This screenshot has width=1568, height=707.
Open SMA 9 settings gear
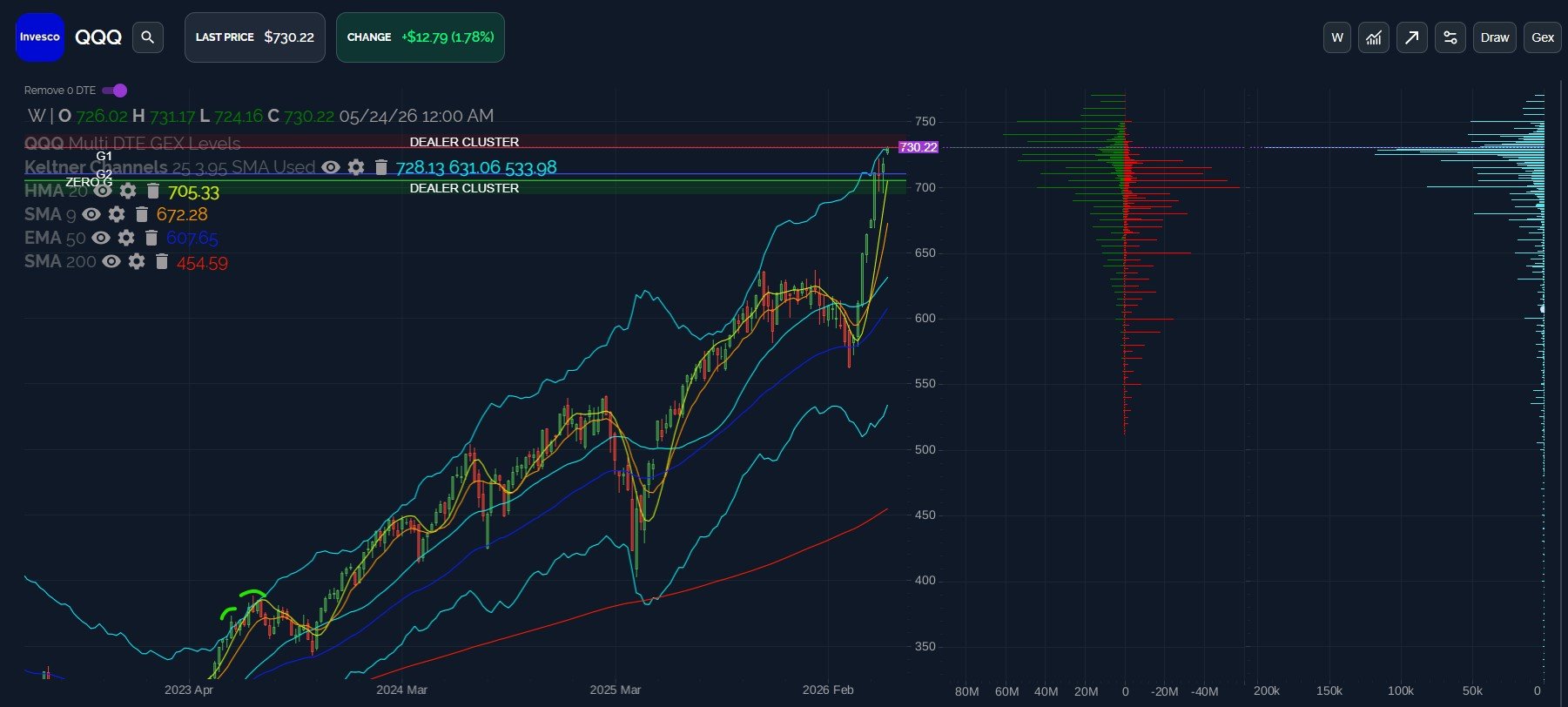[x=117, y=214]
